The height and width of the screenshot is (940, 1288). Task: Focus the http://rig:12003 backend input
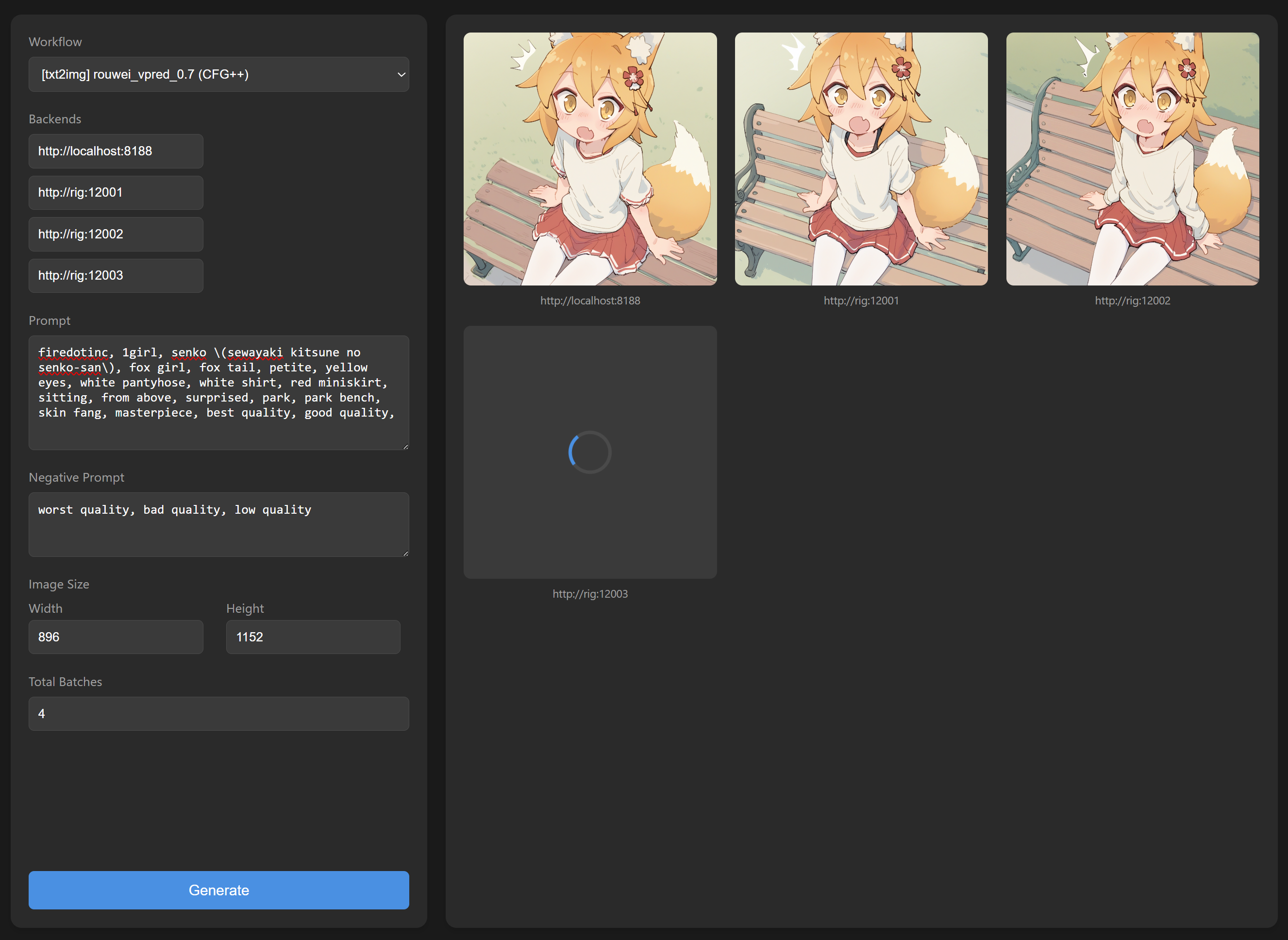pyautogui.click(x=116, y=276)
